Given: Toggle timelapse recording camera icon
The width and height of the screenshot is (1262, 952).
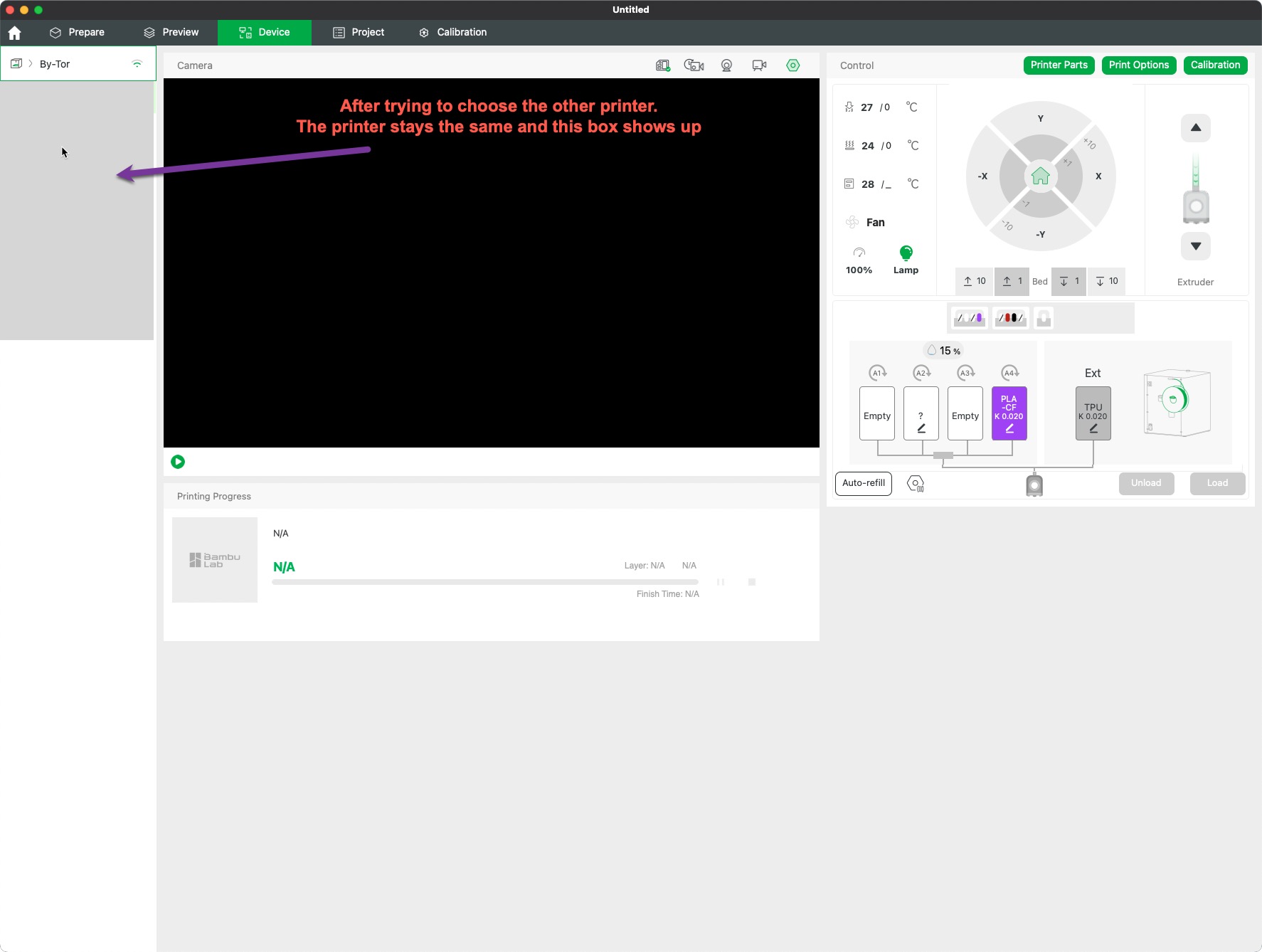Looking at the screenshot, I should click(694, 65).
